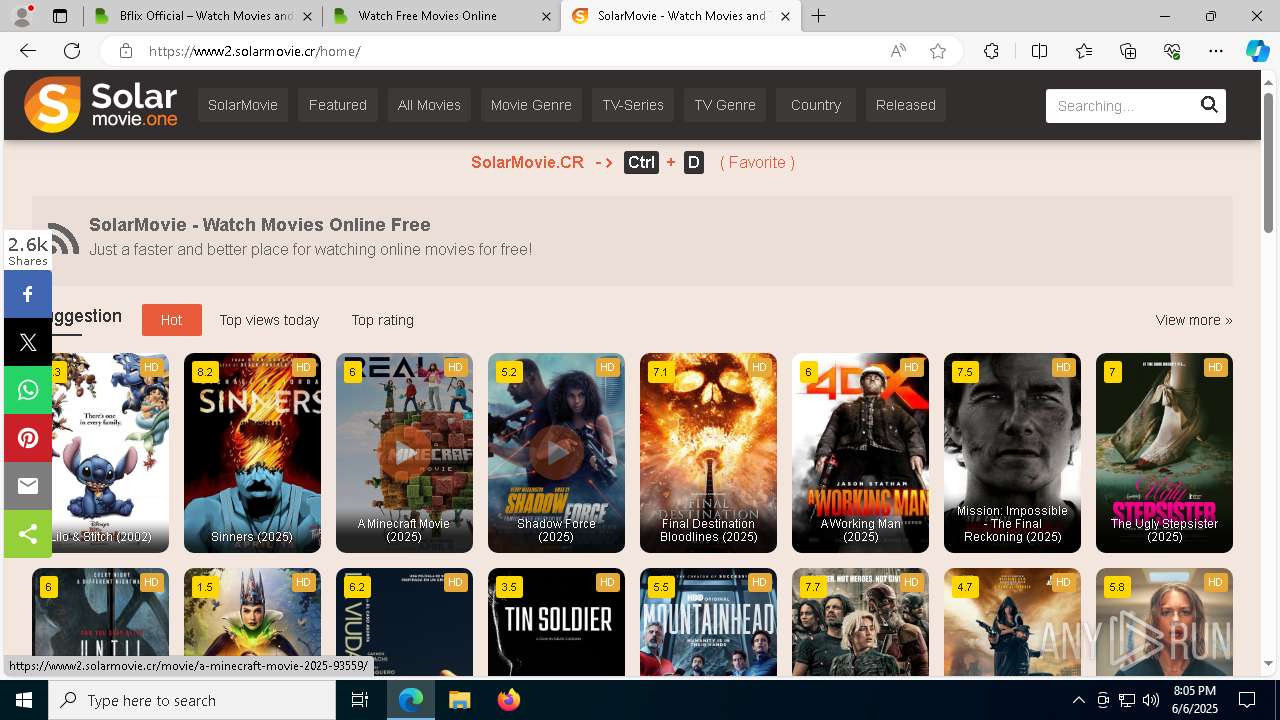
Task: Click the Windows Start button
Action: click(x=24, y=700)
